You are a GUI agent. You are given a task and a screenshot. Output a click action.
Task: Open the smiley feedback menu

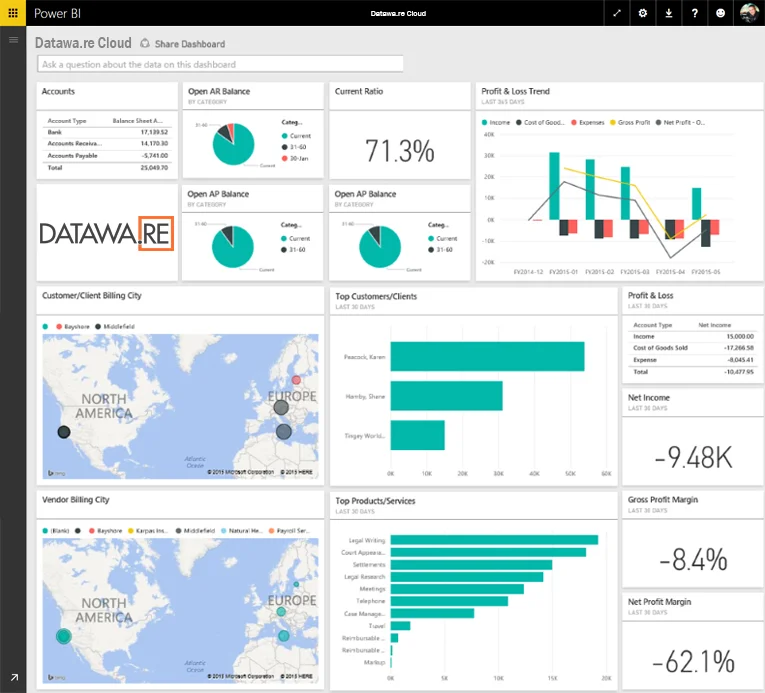coord(720,13)
